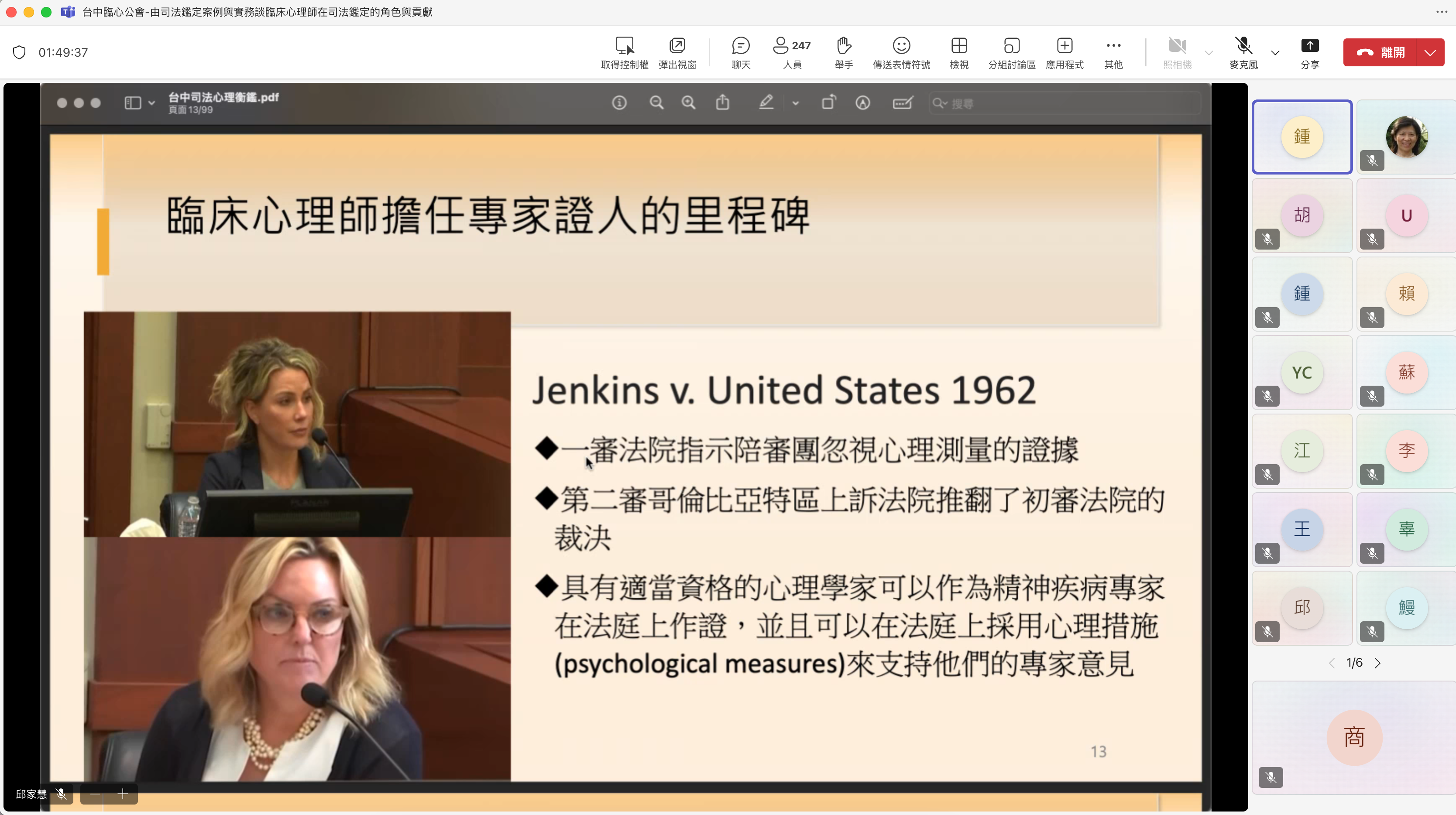Select the participant tile with photo avatar
The image size is (1456, 815).
coord(1406,137)
